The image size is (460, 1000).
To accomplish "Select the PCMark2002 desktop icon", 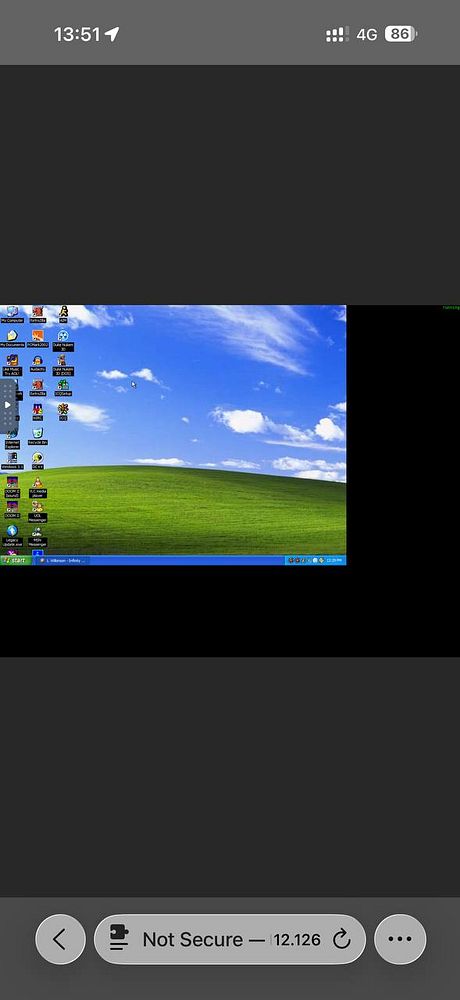I will (x=38, y=338).
